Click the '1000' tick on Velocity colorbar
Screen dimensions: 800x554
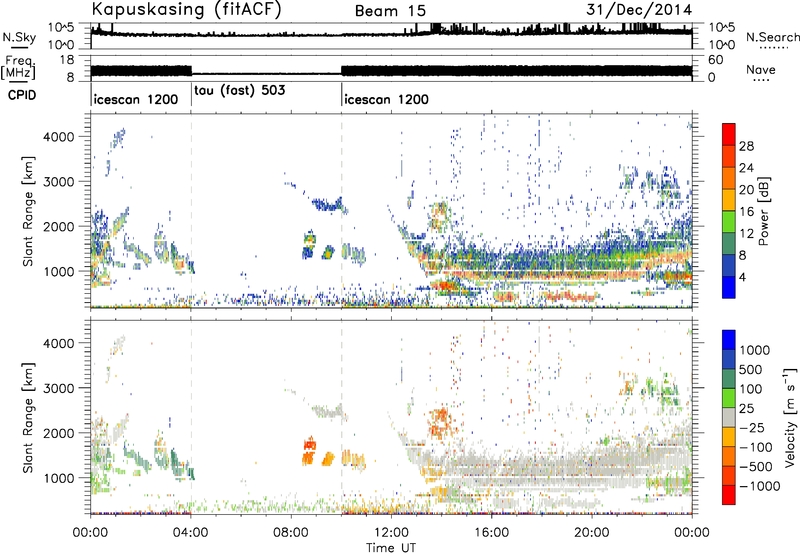pos(755,350)
